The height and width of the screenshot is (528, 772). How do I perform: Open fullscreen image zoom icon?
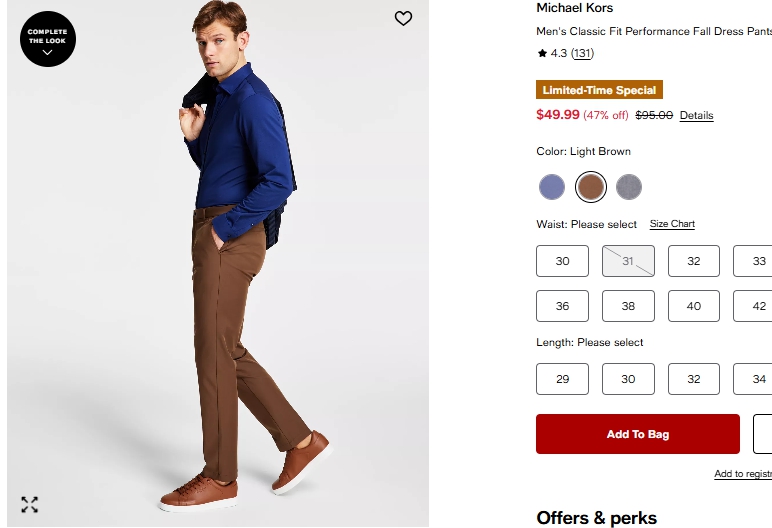(x=30, y=504)
